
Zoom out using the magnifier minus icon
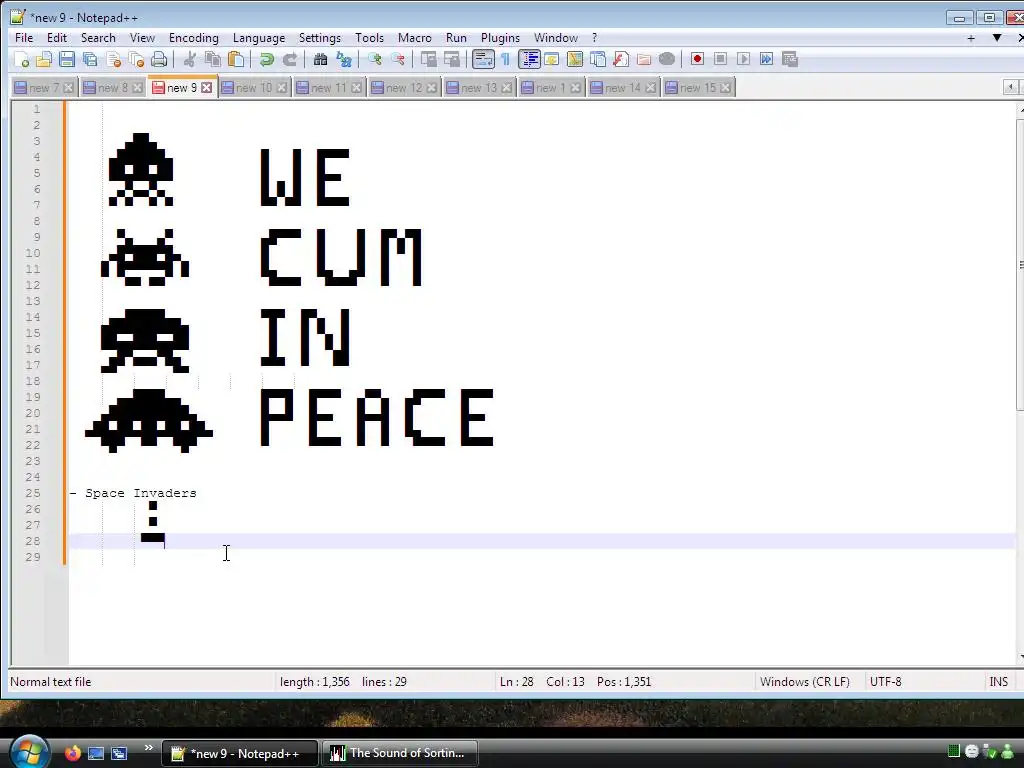pyautogui.click(x=398, y=59)
